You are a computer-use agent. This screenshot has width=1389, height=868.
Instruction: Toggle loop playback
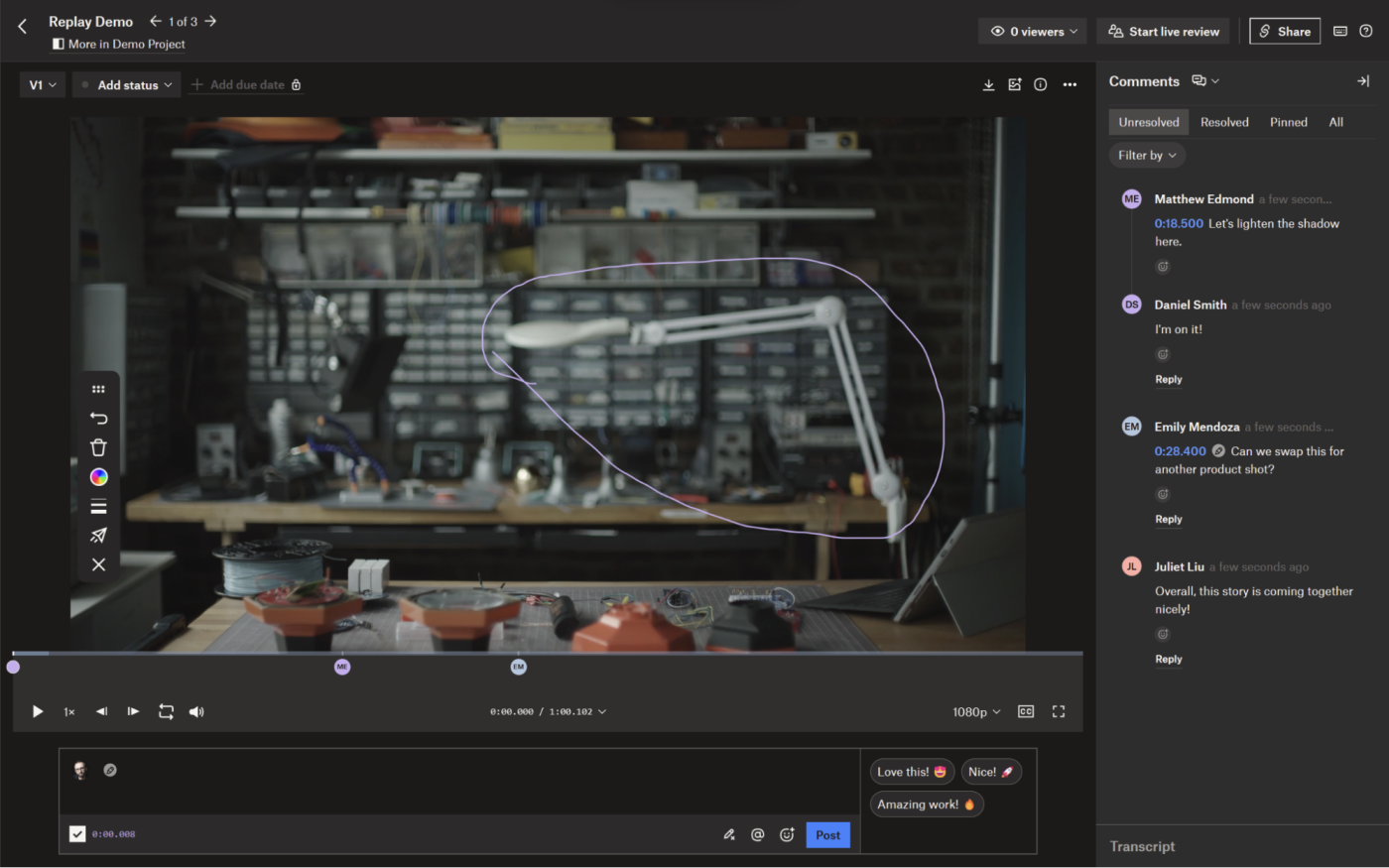[x=166, y=711]
